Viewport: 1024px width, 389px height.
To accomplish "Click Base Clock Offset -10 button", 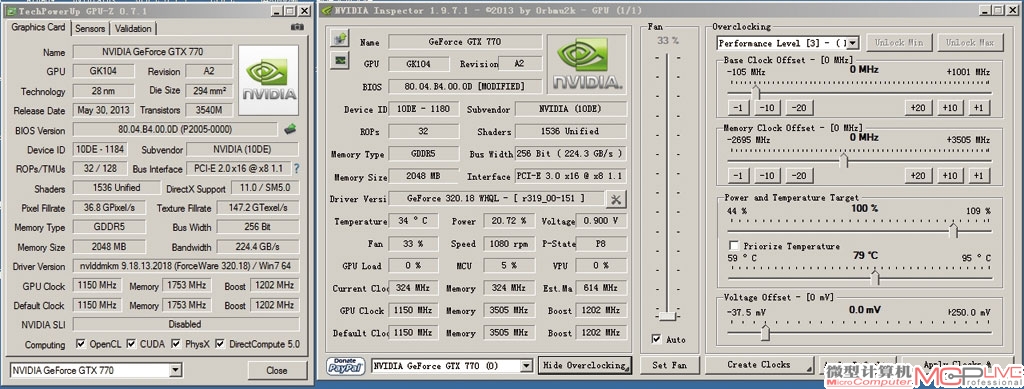I will click(767, 108).
